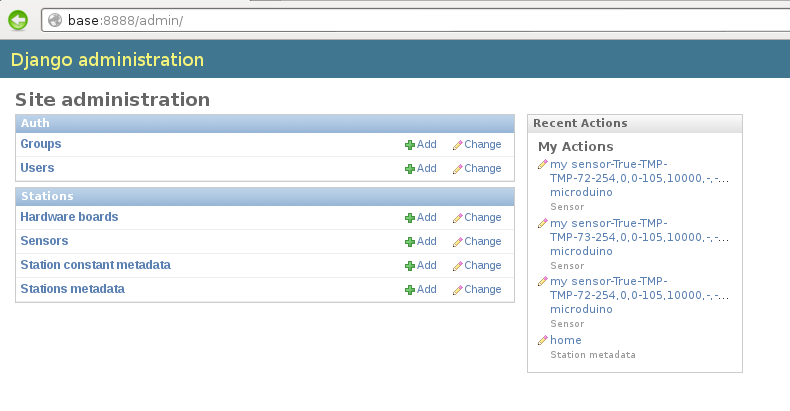Open the Groups model link
Image resolution: width=790 pixels, height=411 pixels.
pos(41,144)
